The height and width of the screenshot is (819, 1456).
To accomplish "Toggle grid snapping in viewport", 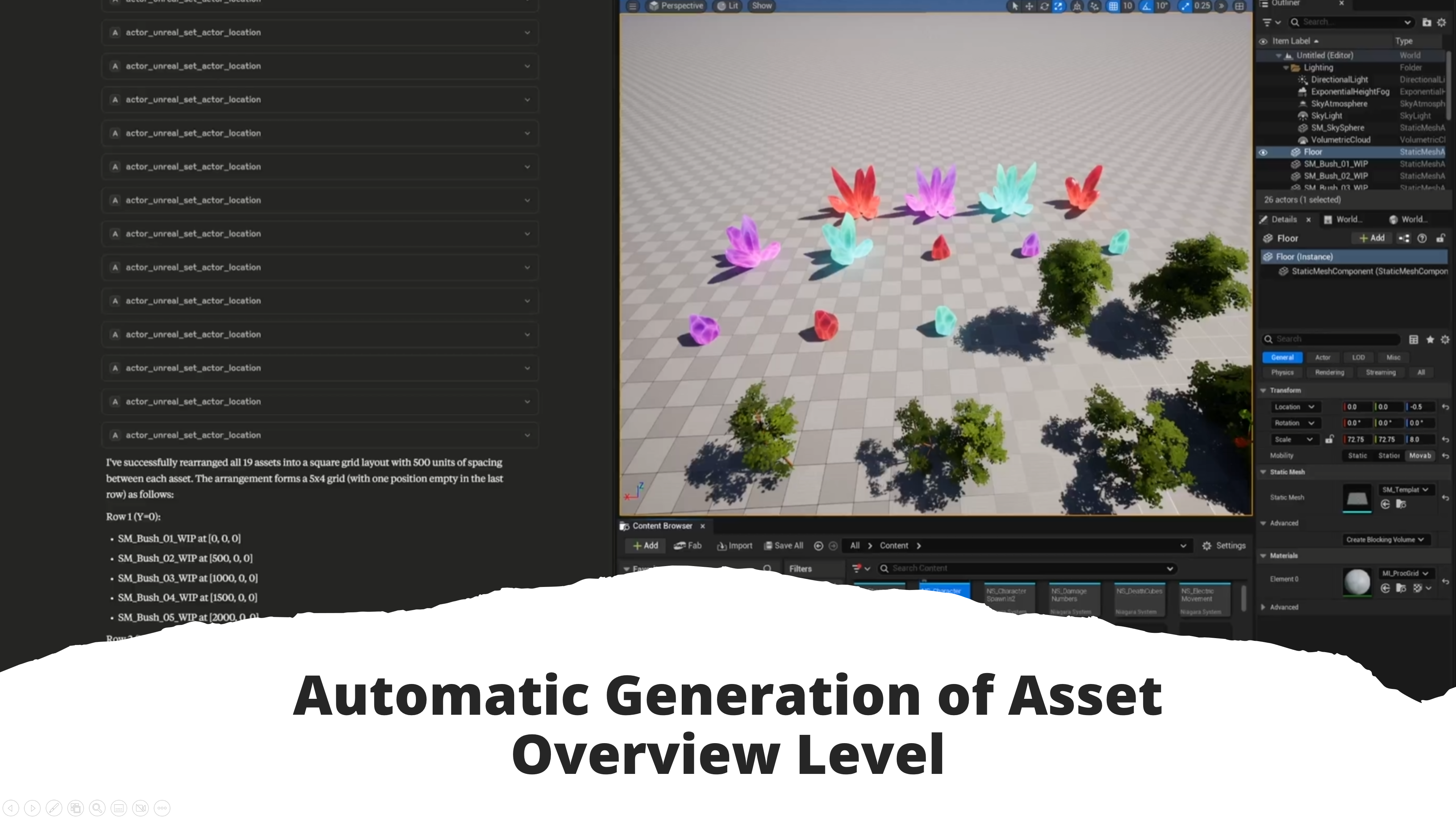I will pos(1112,6).
